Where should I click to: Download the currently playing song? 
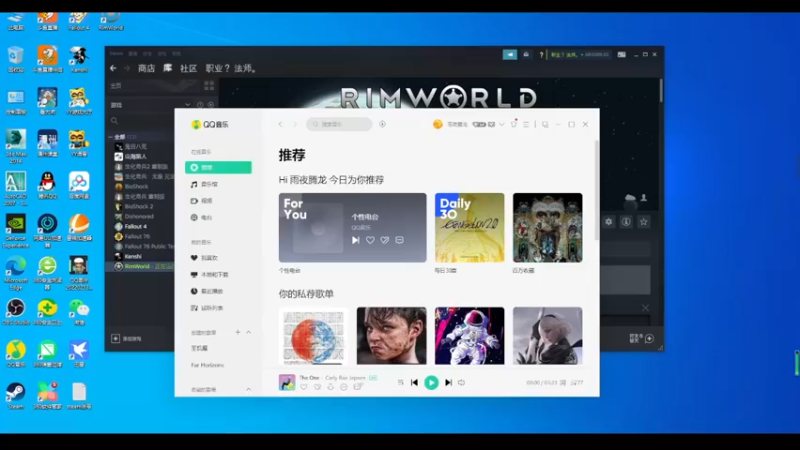[x=331, y=387]
